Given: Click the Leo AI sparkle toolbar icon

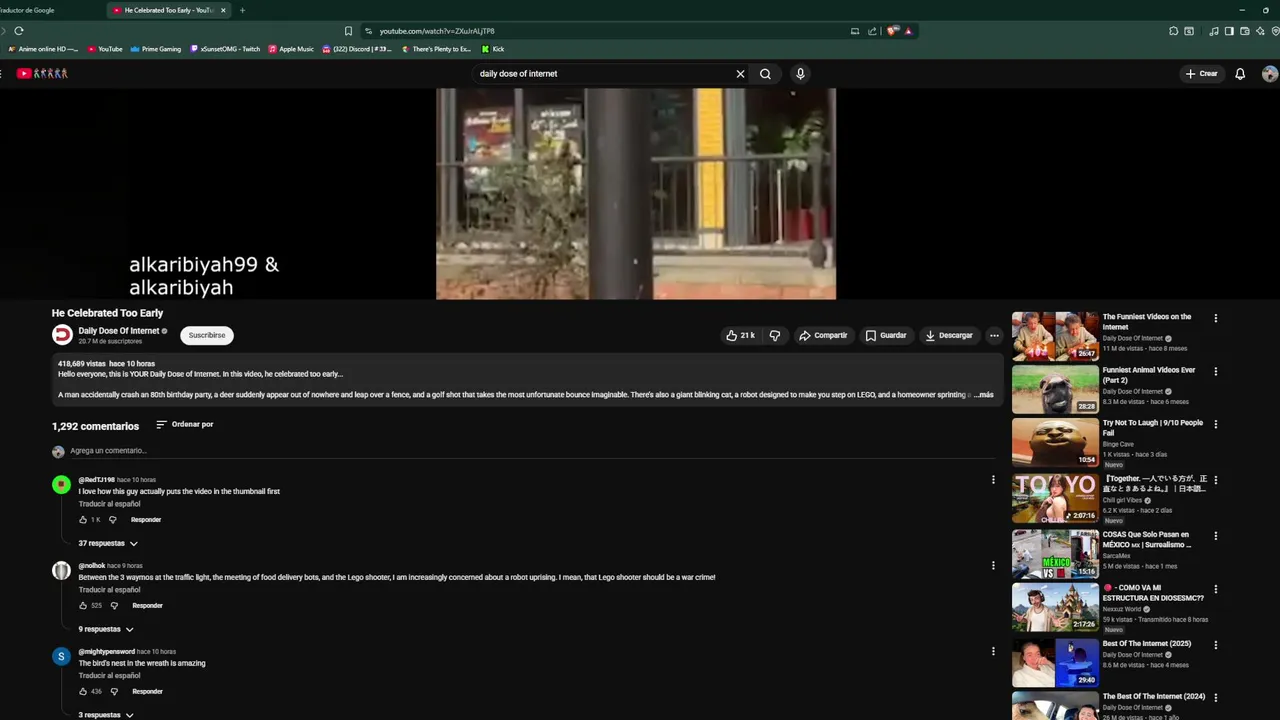Looking at the screenshot, I should tap(1260, 31).
